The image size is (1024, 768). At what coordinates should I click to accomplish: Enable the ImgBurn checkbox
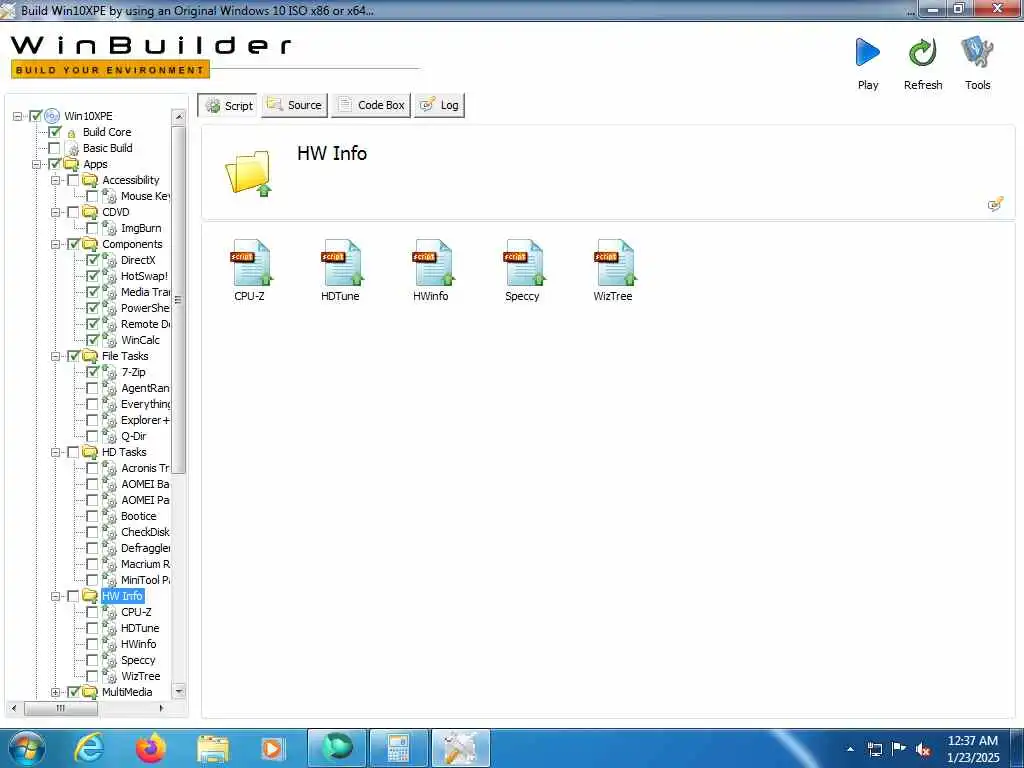(93, 228)
